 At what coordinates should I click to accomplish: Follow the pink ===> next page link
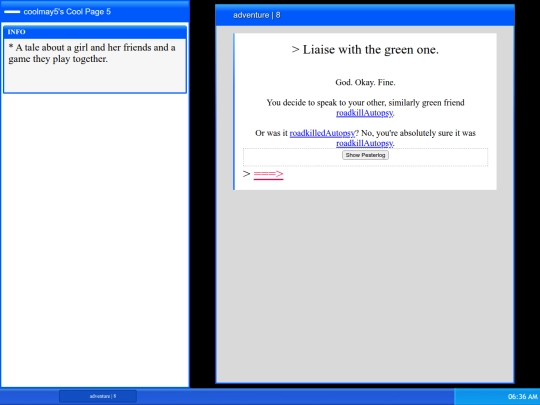pos(268,174)
